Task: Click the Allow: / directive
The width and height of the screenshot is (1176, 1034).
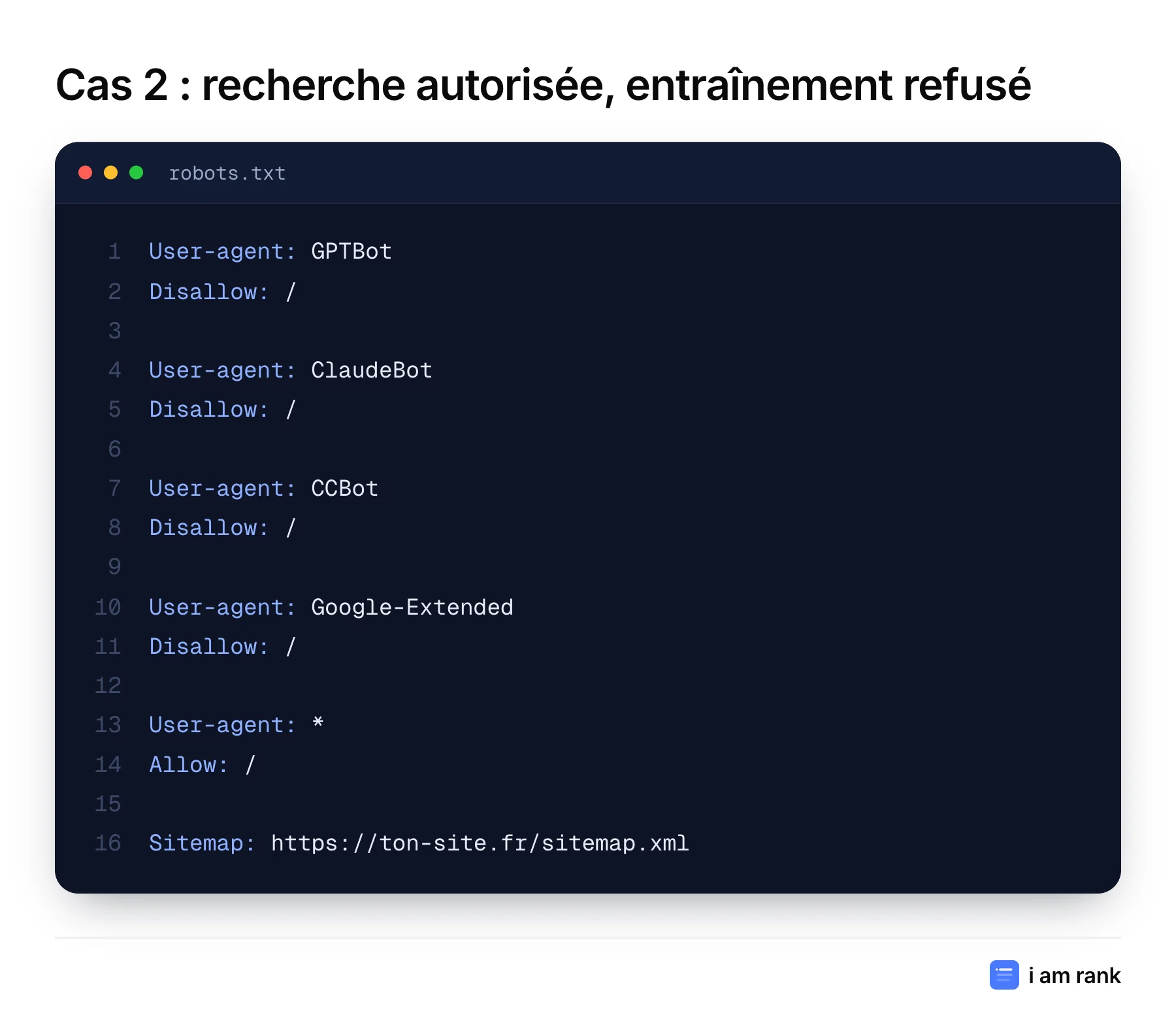Action: coord(203,765)
